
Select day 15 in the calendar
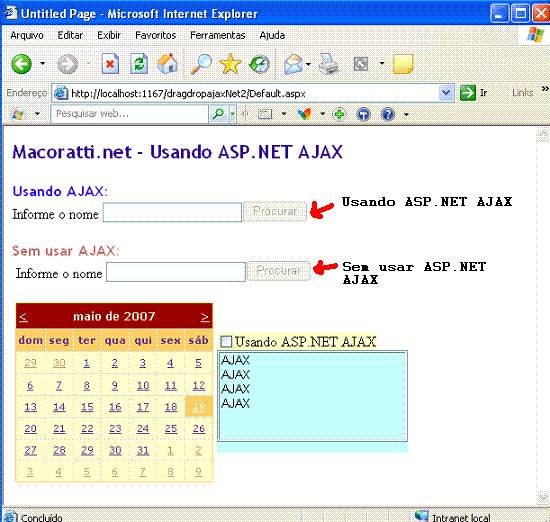[87, 407]
